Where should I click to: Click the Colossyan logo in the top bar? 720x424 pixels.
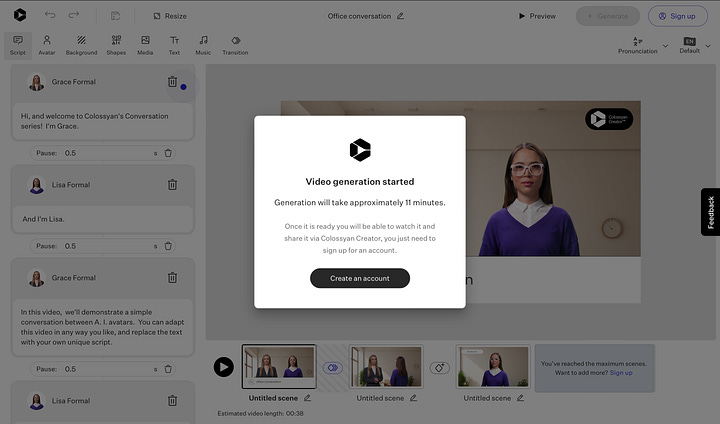point(20,15)
